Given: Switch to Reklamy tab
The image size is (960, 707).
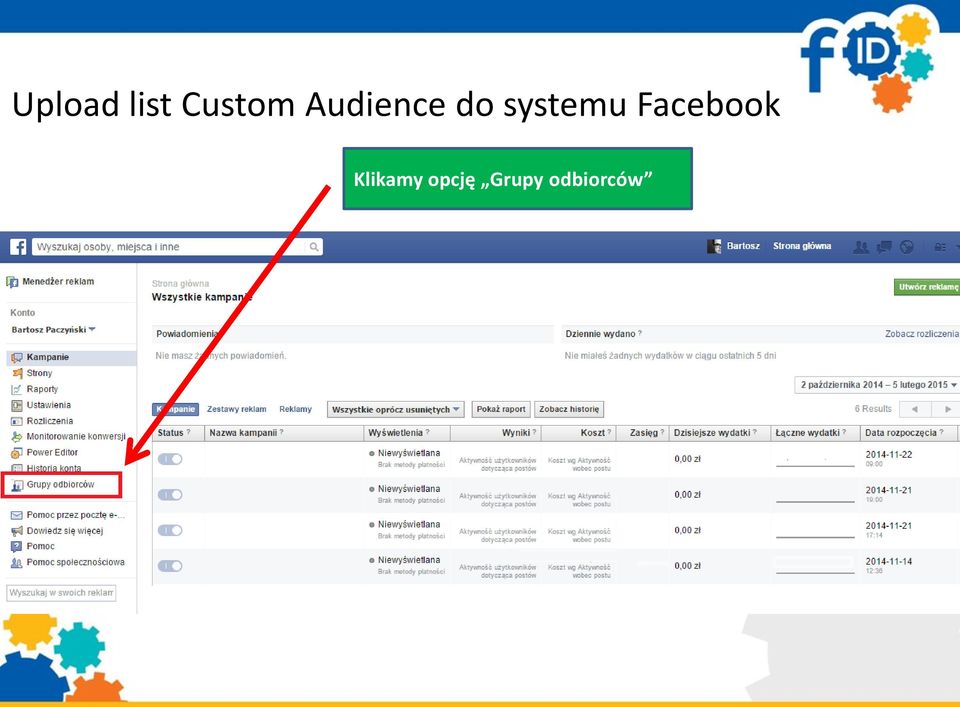Looking at the screenshot, I should [x=295, y=409].
